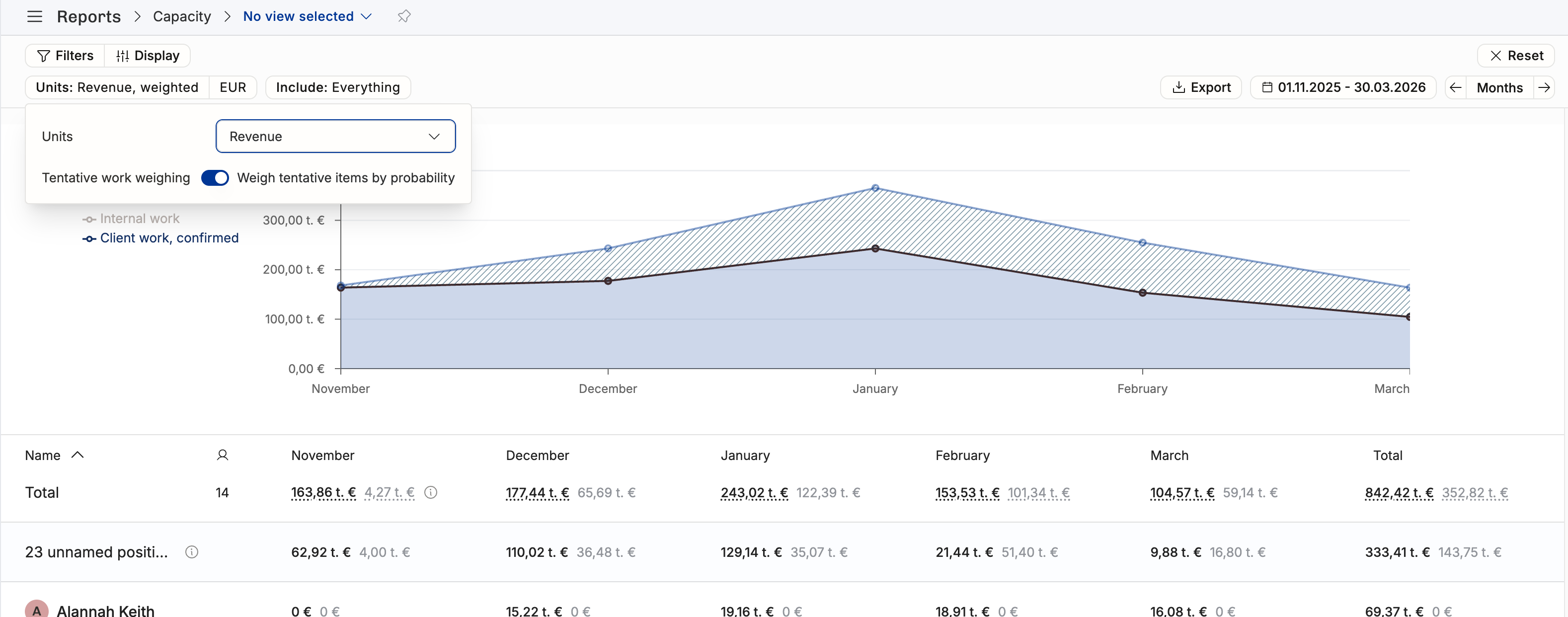The height and width of the screenshot is (617, 1568).
Task: Click Alannah Keith's avatar
Action: [37, 610]
